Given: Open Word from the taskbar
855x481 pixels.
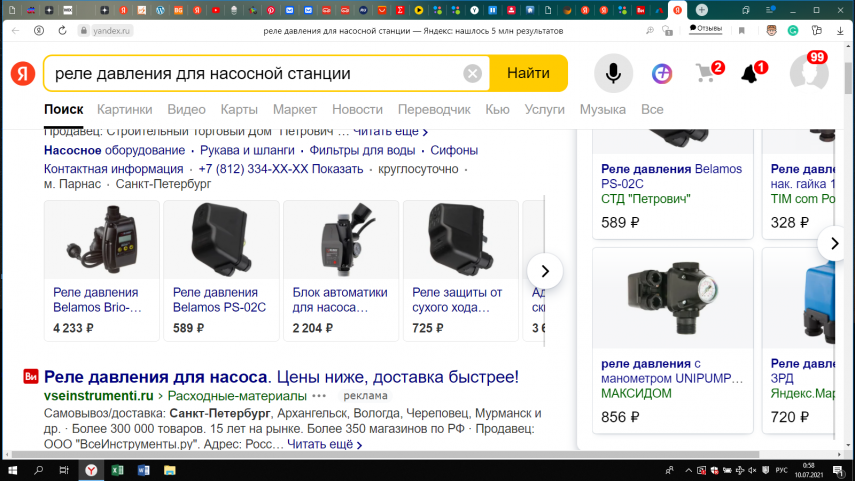Looking at the screenshot, I should click(143, 470).
